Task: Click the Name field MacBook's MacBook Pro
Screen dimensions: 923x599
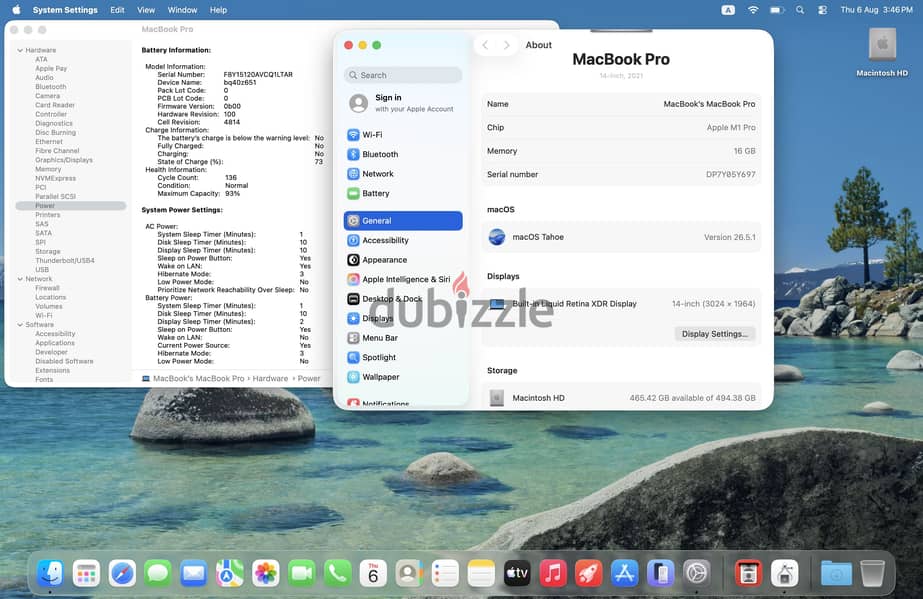Action: click(x=621, y=104)
